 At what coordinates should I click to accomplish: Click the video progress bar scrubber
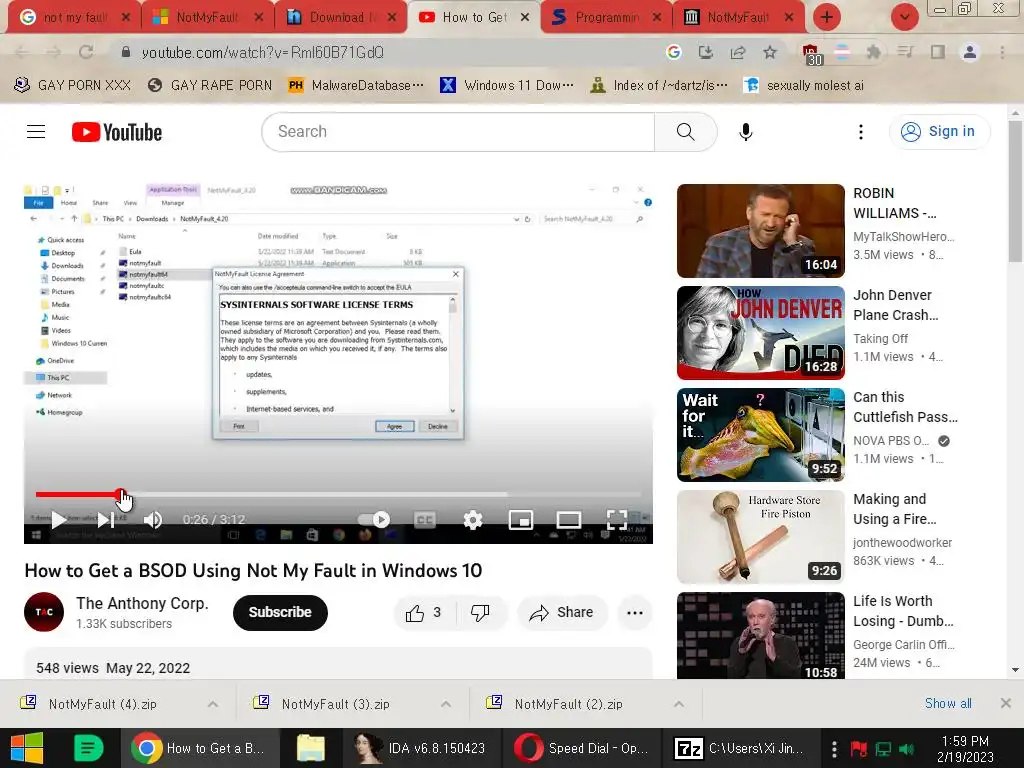coord(121,494)
